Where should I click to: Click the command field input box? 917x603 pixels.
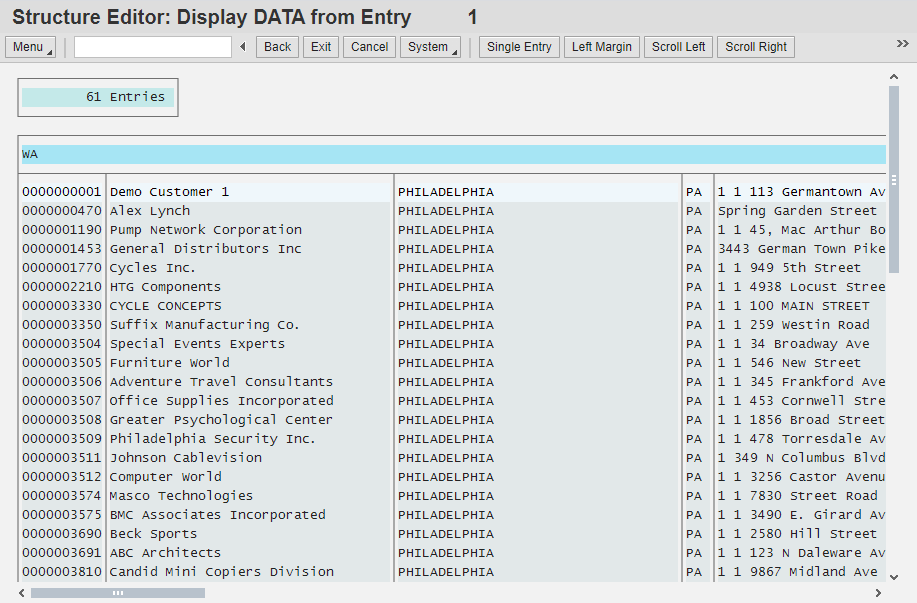[x=152, y=47]
